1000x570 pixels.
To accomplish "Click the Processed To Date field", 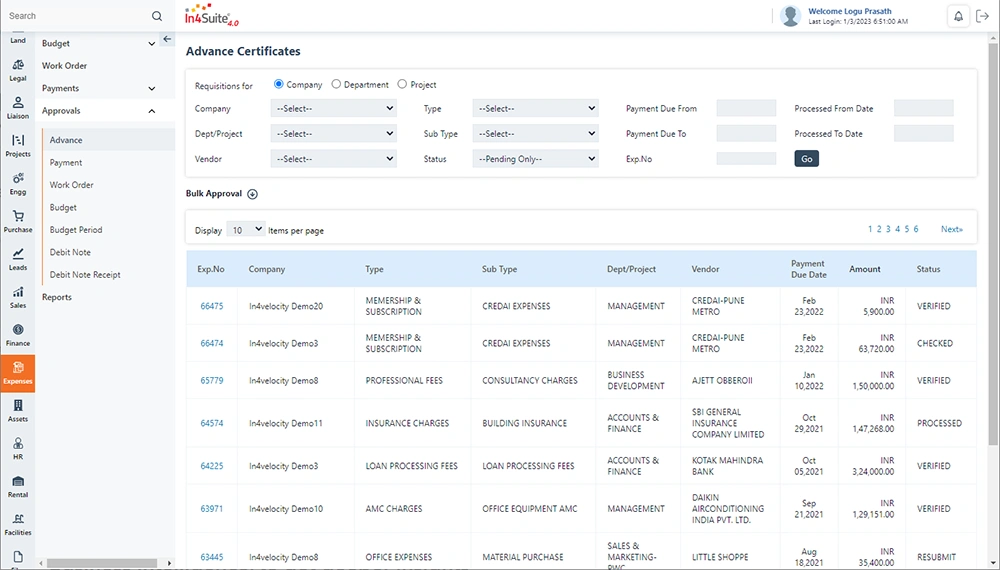I will 923,134.
